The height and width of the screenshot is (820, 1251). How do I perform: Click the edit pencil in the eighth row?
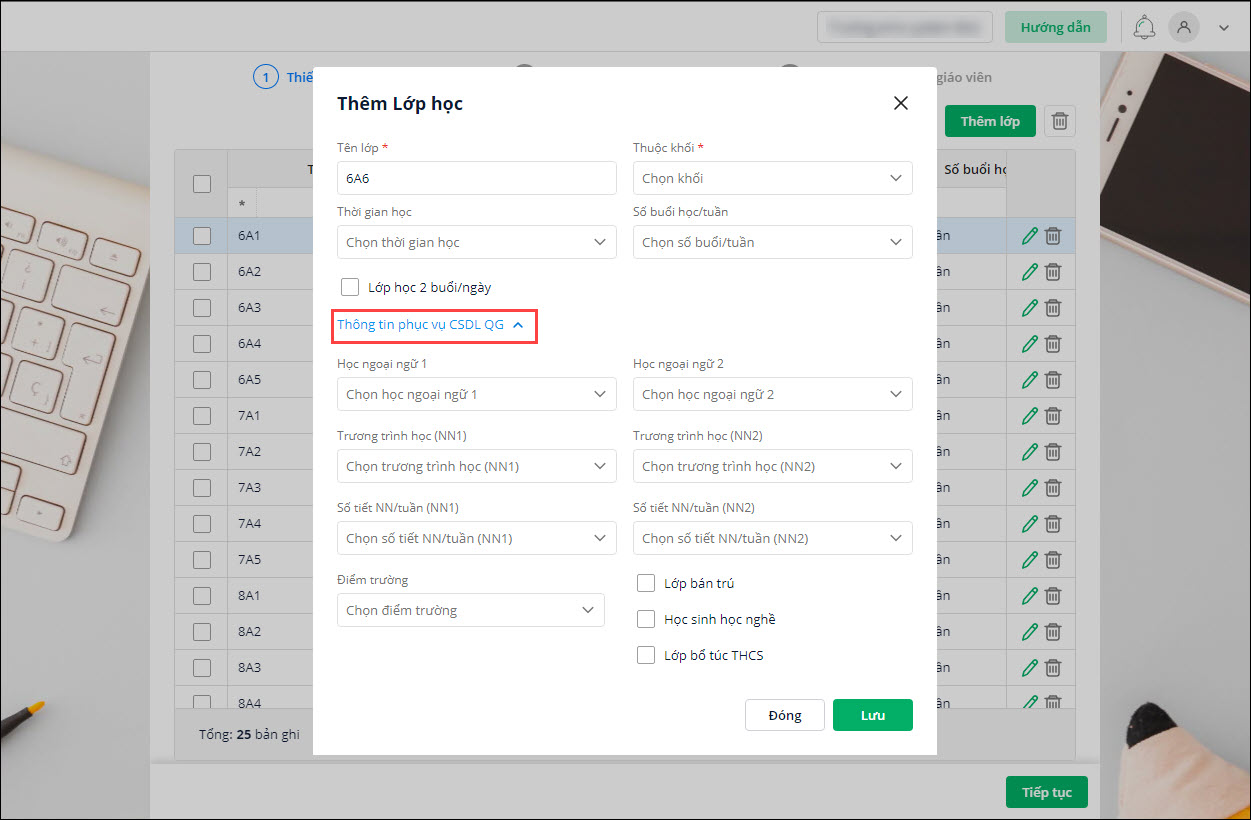coord(1029,488)
